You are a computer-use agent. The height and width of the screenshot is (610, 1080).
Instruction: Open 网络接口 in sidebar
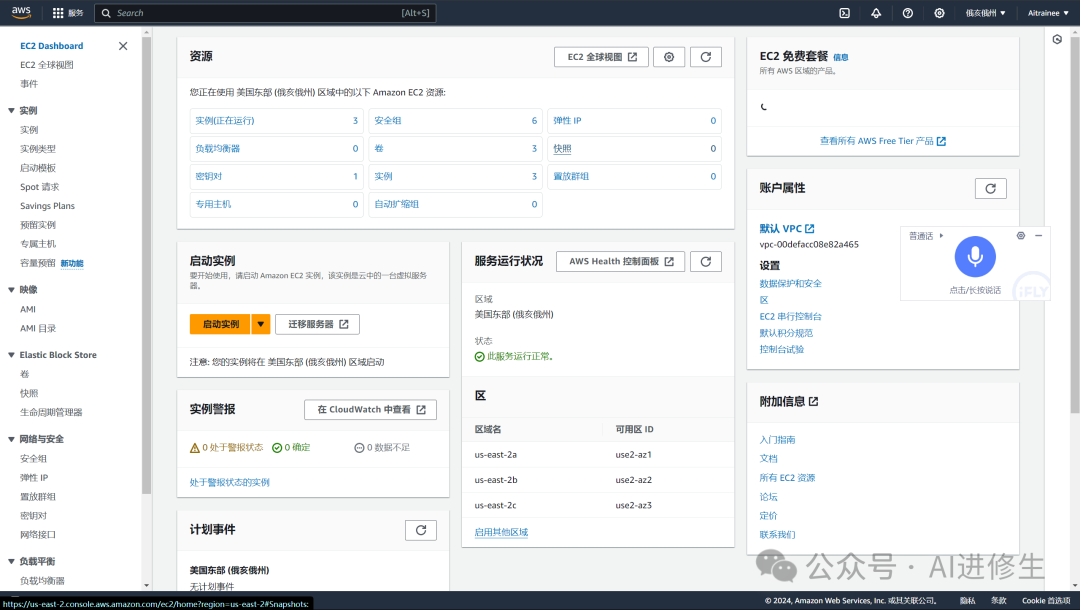38,535
